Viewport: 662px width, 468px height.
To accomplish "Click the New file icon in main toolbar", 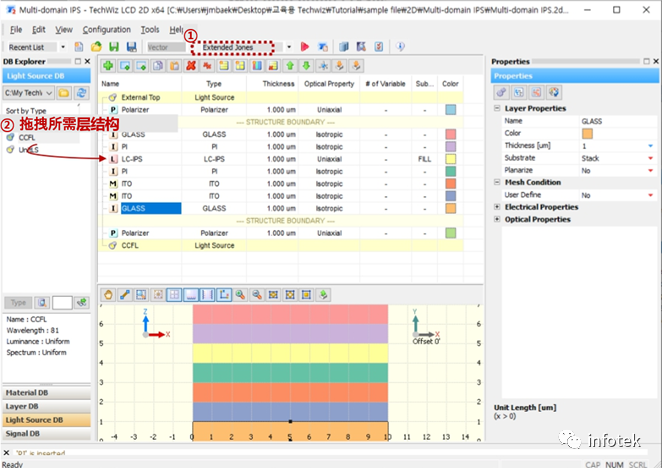I will click(x=79, y=47).
